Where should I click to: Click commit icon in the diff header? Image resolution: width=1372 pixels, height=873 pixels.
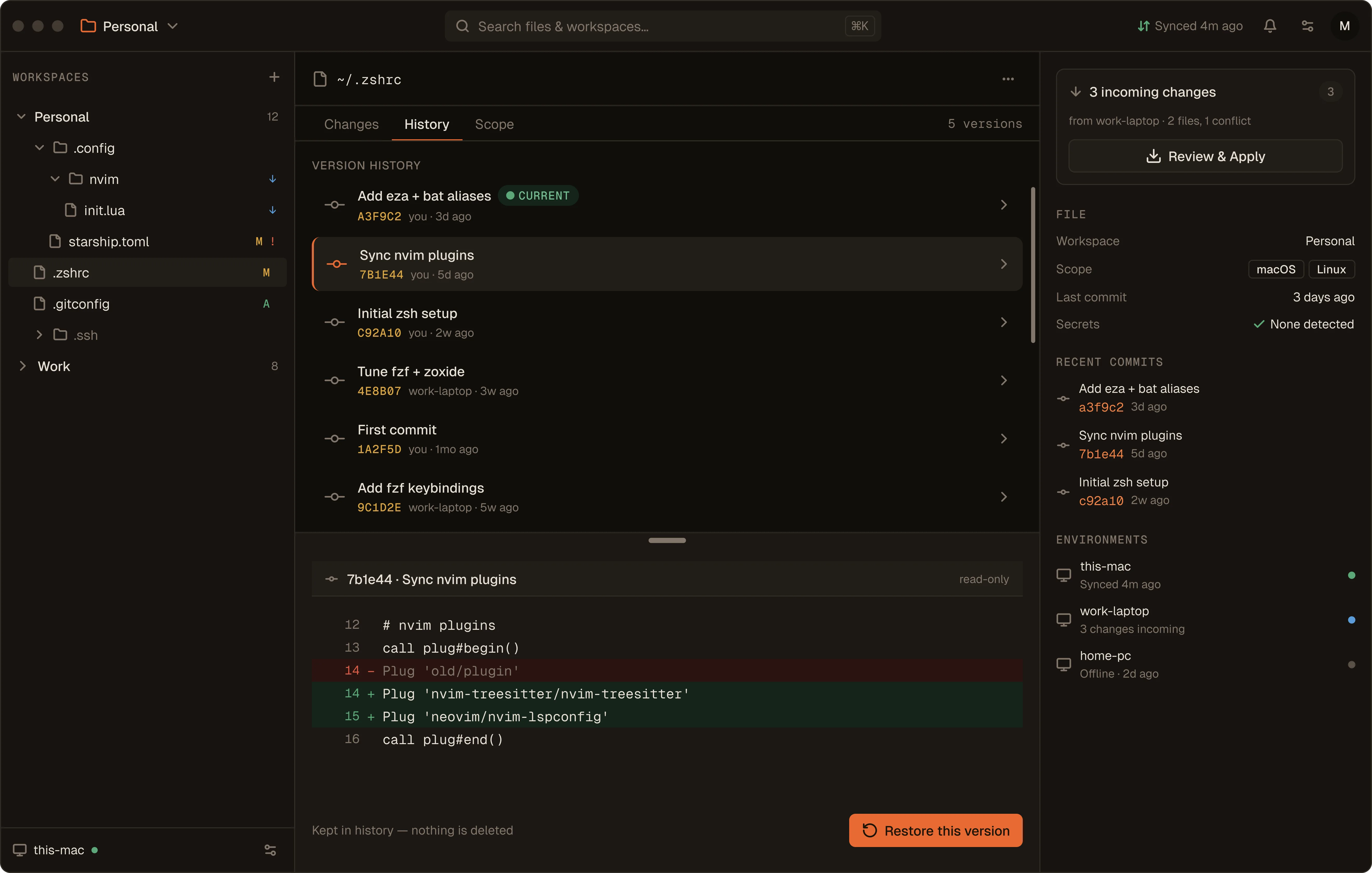332,579
